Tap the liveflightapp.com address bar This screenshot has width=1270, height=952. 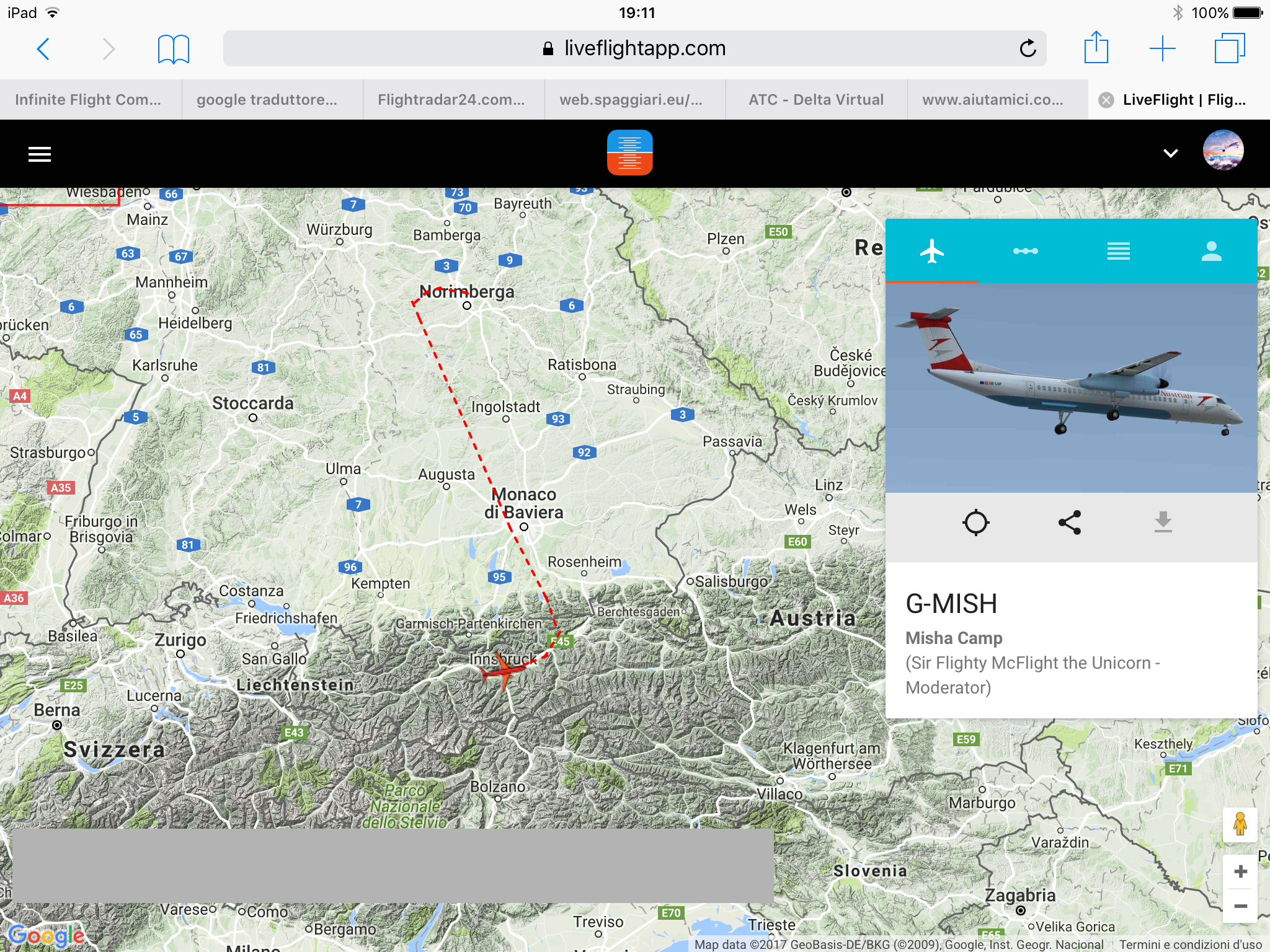(x=634, y=48)
